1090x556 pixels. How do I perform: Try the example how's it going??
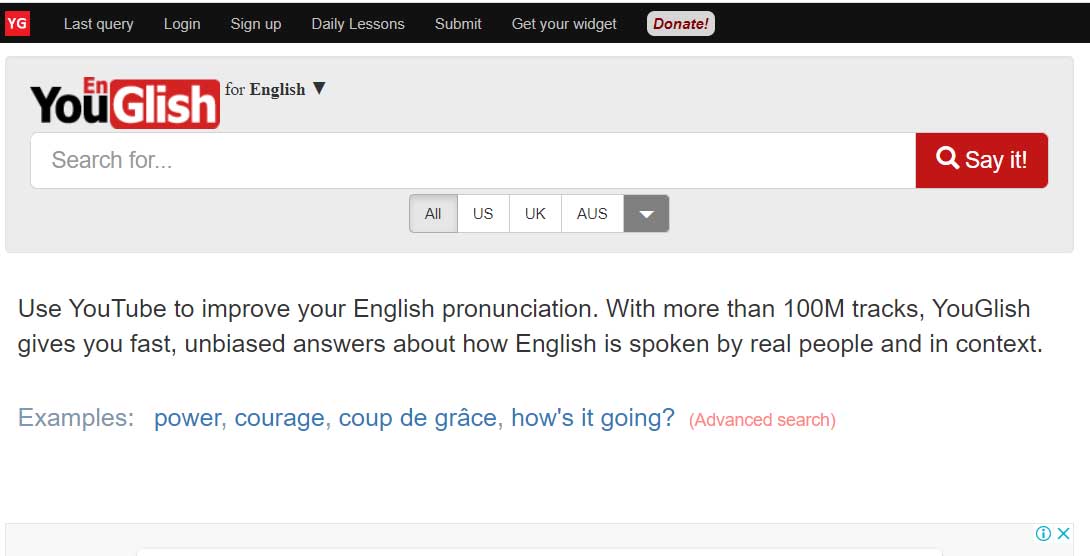593,418
